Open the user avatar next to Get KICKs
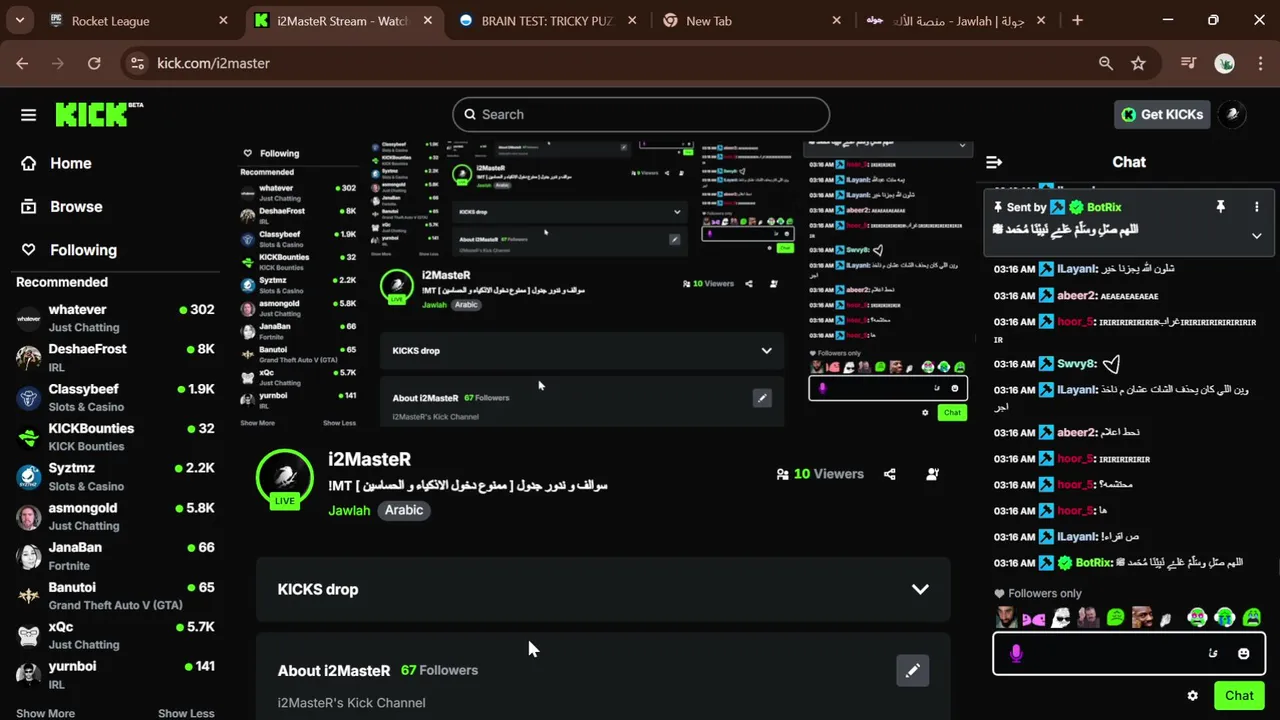 click(x=1233, y=114)
